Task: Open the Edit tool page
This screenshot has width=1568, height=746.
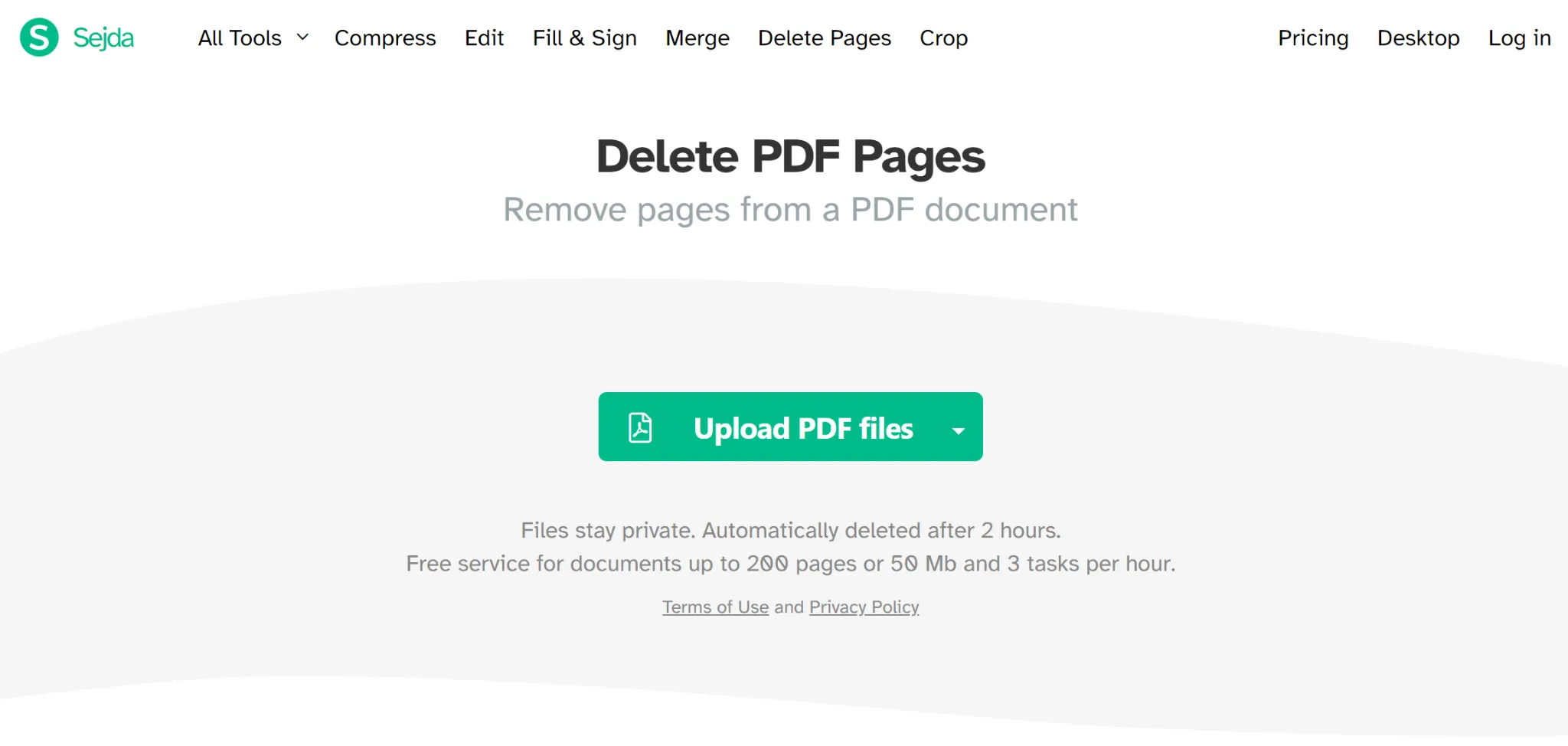Action: 484,38
